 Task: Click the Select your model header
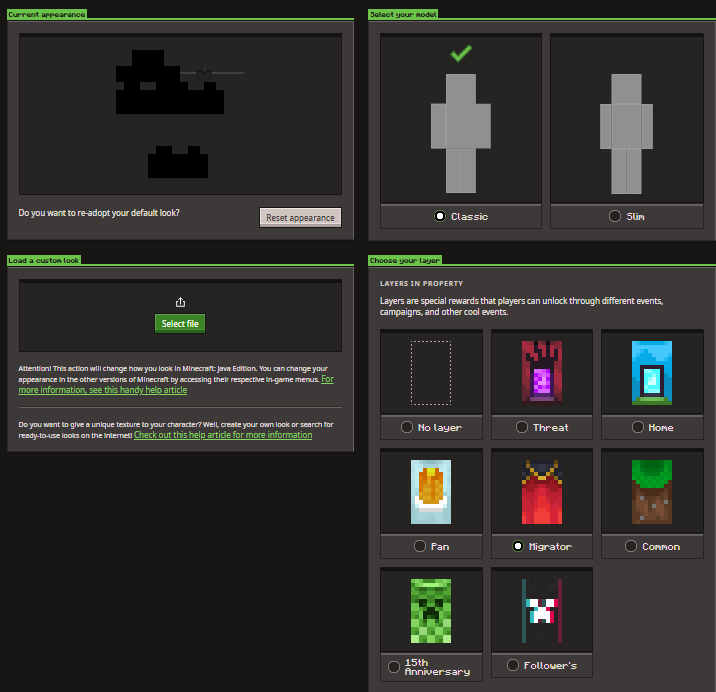point(403,14)
